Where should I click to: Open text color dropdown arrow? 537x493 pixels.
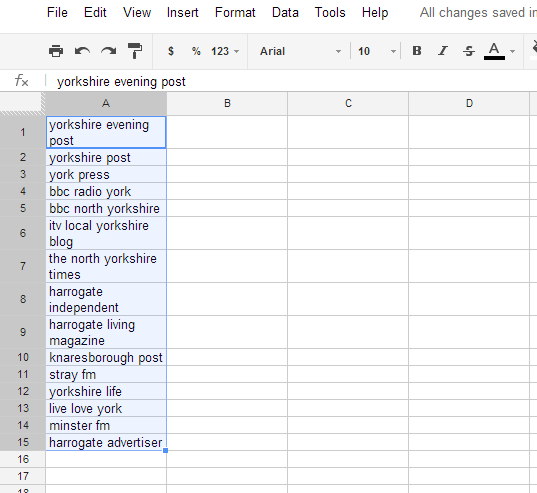coord(512,51)
